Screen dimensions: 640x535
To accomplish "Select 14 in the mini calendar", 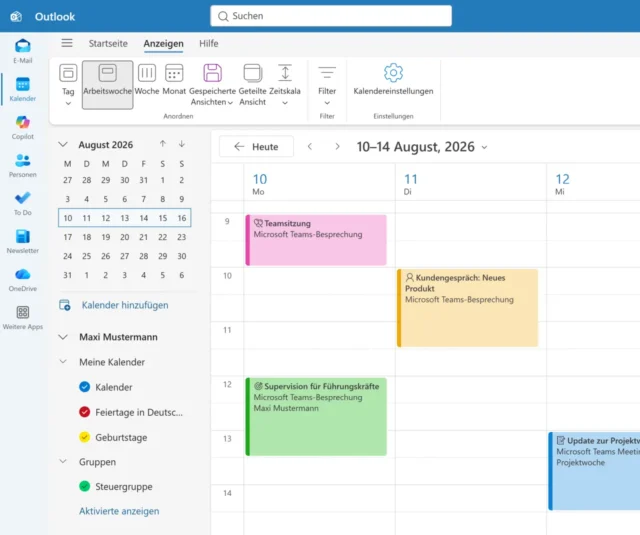I will 144,218.
